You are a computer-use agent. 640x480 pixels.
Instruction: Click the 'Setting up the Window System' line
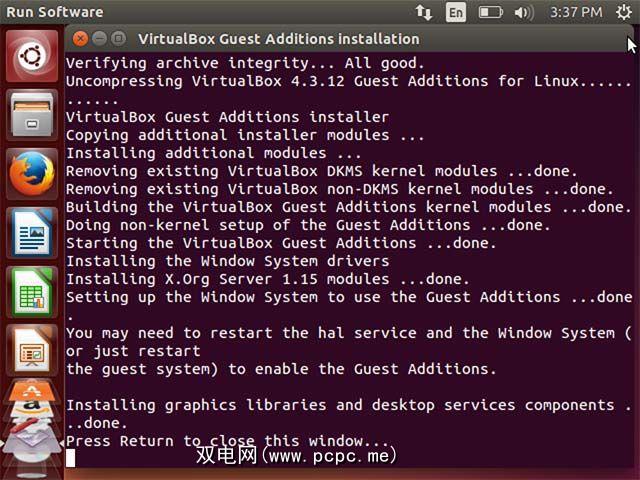tap(349, 297)
